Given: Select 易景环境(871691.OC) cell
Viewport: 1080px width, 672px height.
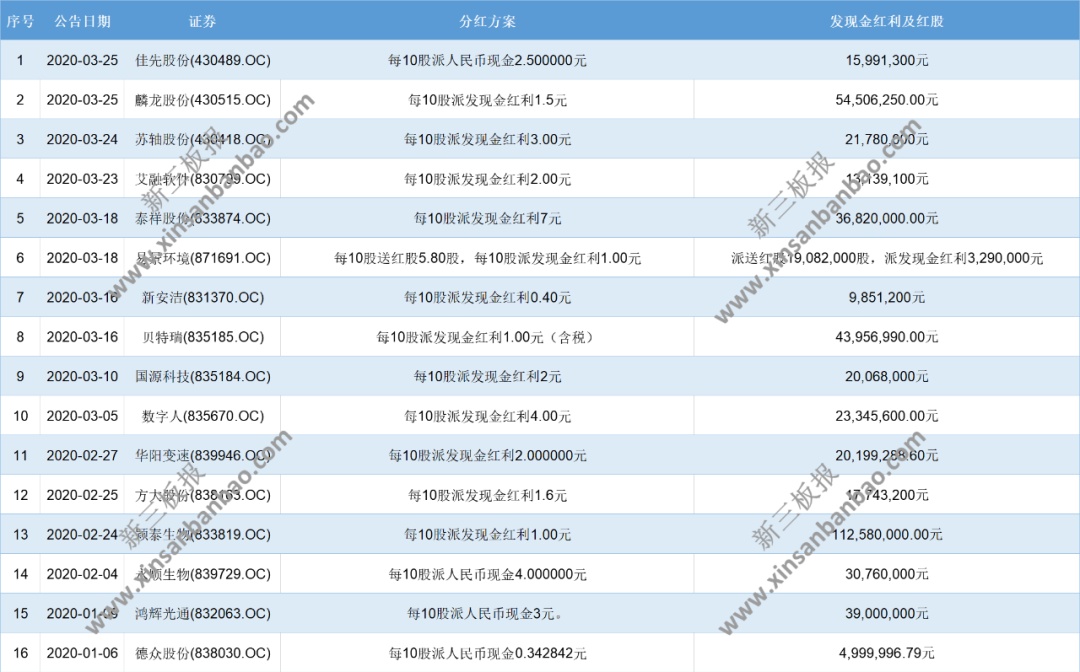Looking at the screenshot, I should click(x=202, y=258).
